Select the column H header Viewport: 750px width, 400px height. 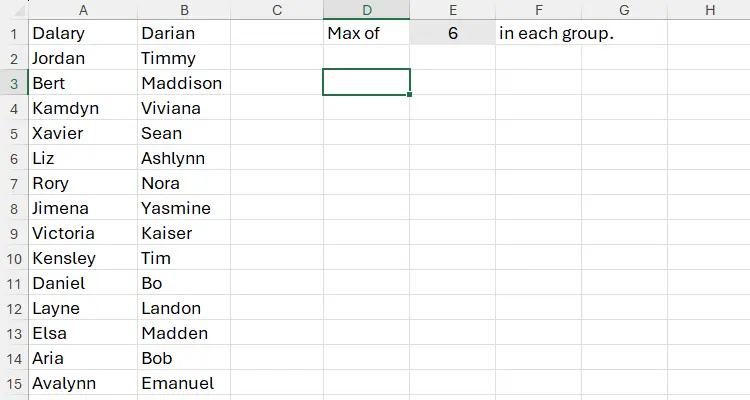[709, 10]
